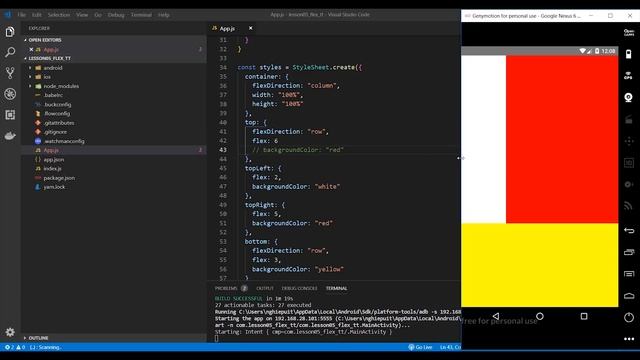Open the Help menu
The height and width of the screenshot is (360, 640).
coord(164,15)
